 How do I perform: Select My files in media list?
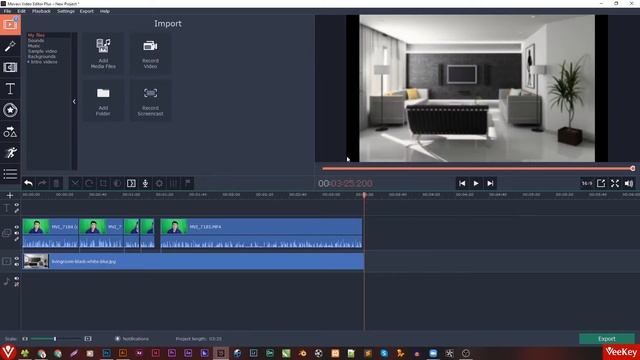tap(36, 36)
